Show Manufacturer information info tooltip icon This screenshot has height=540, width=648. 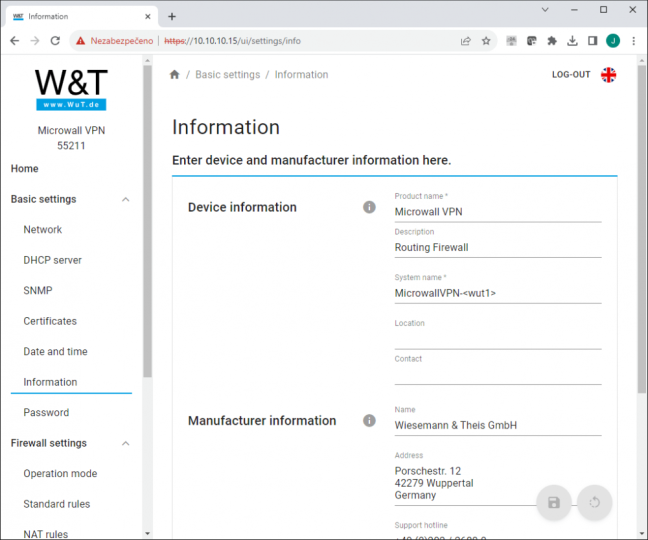point(369,421)
